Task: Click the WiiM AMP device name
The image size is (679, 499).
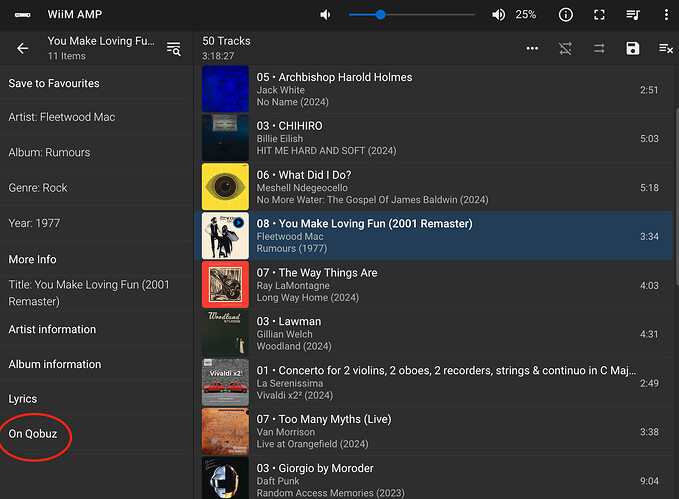Action: pos(74,14)
